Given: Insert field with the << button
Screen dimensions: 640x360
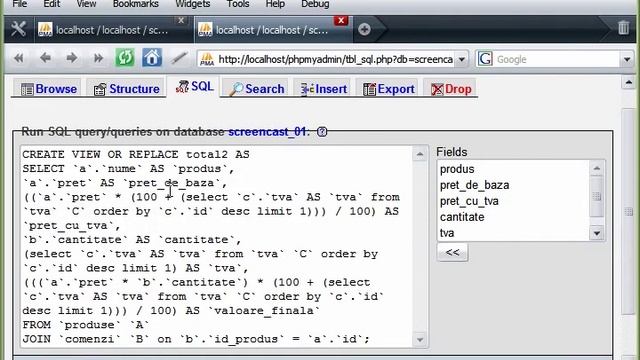Looking at the screenshot, I should point(452,252).
